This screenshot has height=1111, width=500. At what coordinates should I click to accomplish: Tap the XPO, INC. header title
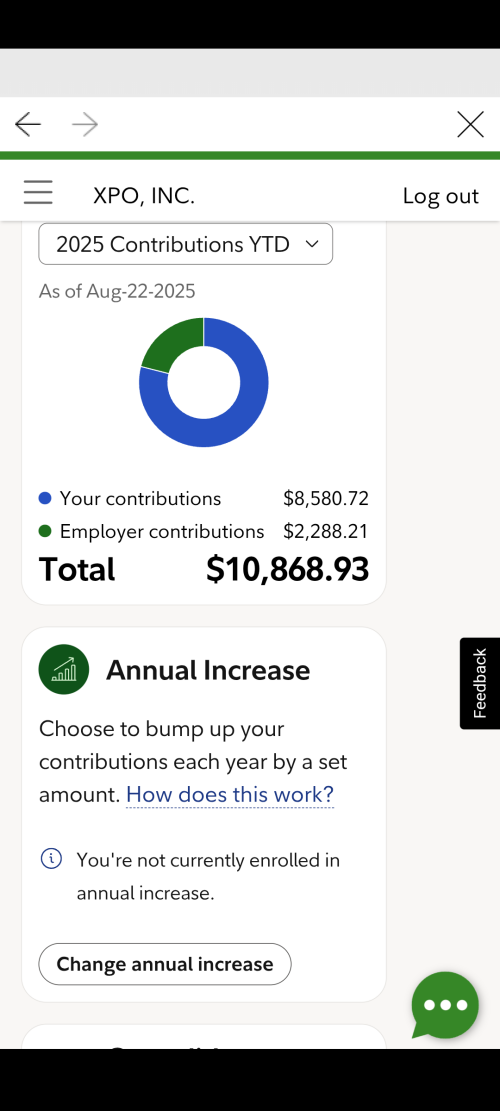(144, 196)
